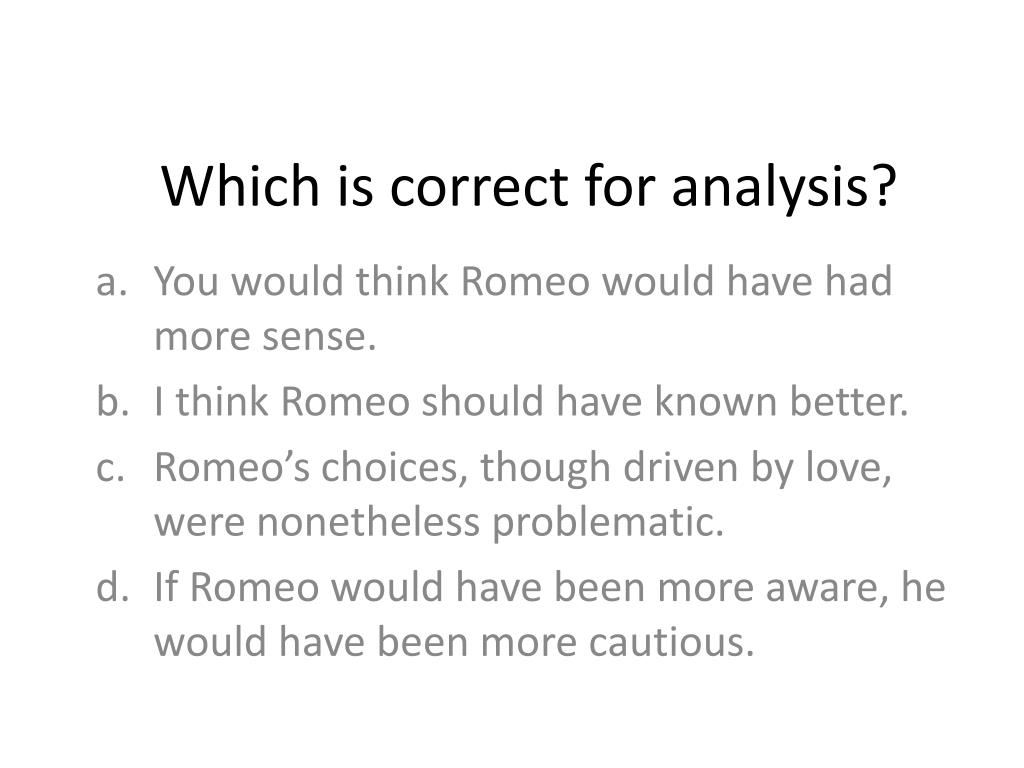This screenshot has height=768, width=1024.
Task: Click the word "Which" in the heading
Action: [240, 186]
